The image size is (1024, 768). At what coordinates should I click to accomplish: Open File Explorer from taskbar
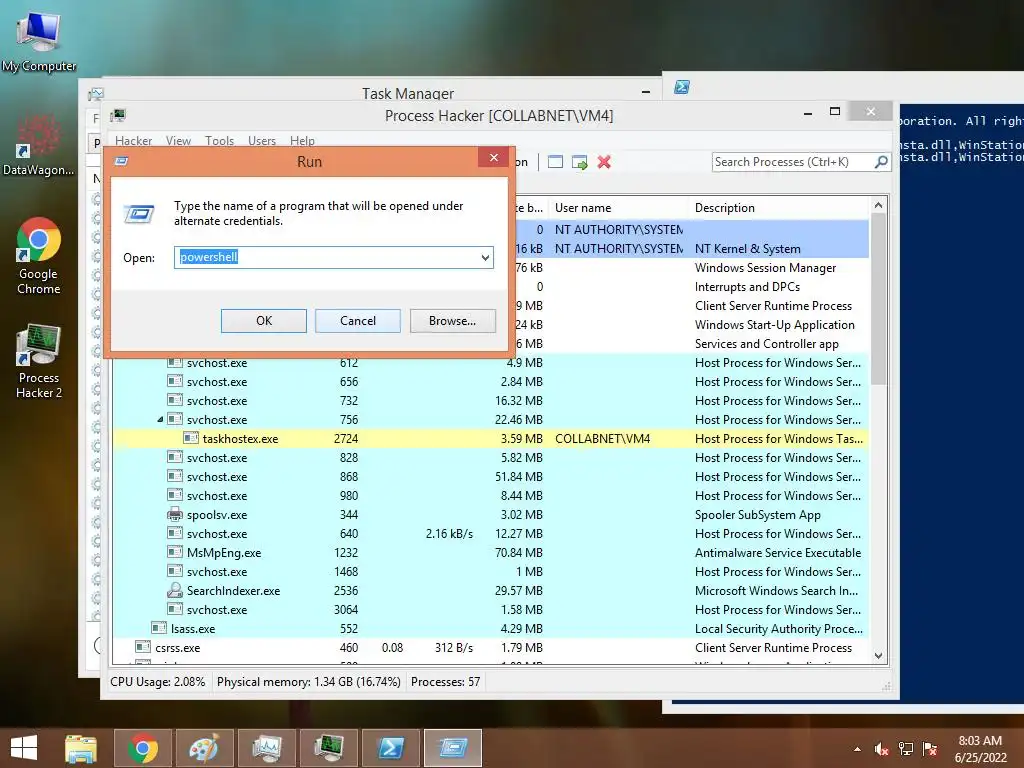point(81,748)
